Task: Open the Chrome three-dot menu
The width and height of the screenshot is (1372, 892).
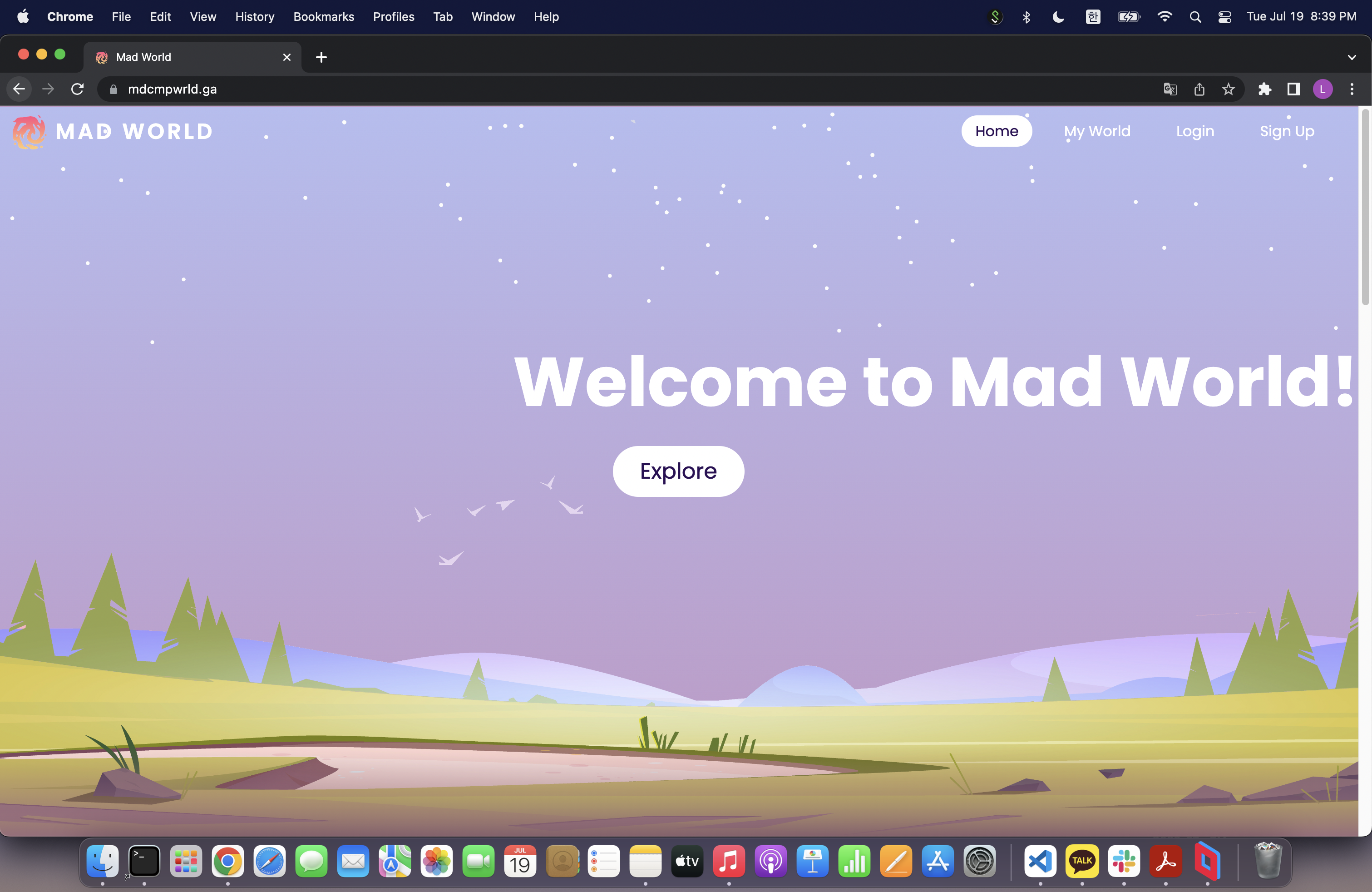Action: pyautogui.click(x=1352, y=89)
